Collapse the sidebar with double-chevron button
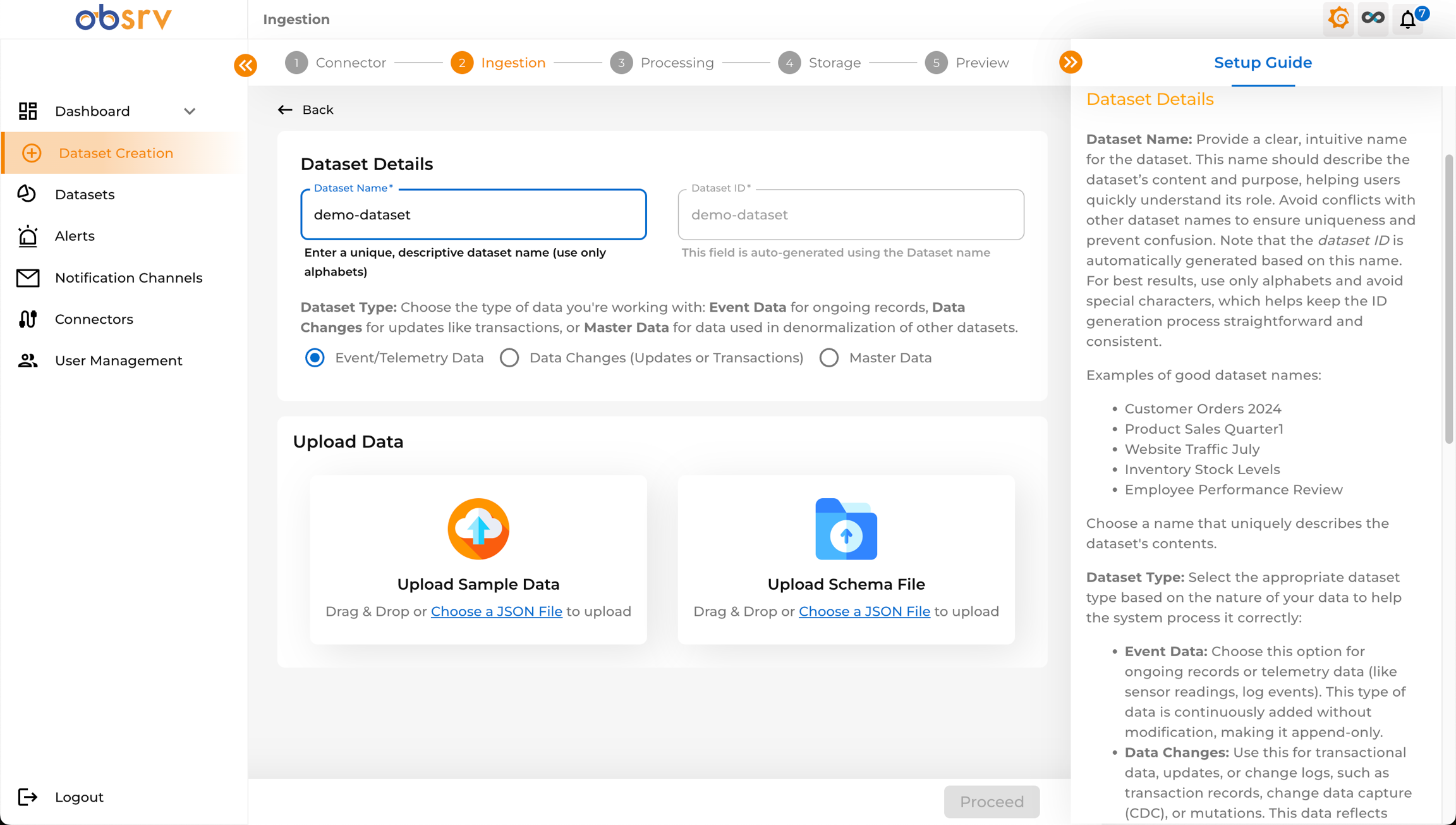This screenshot has width=1456, height=825. coord(246,65)
